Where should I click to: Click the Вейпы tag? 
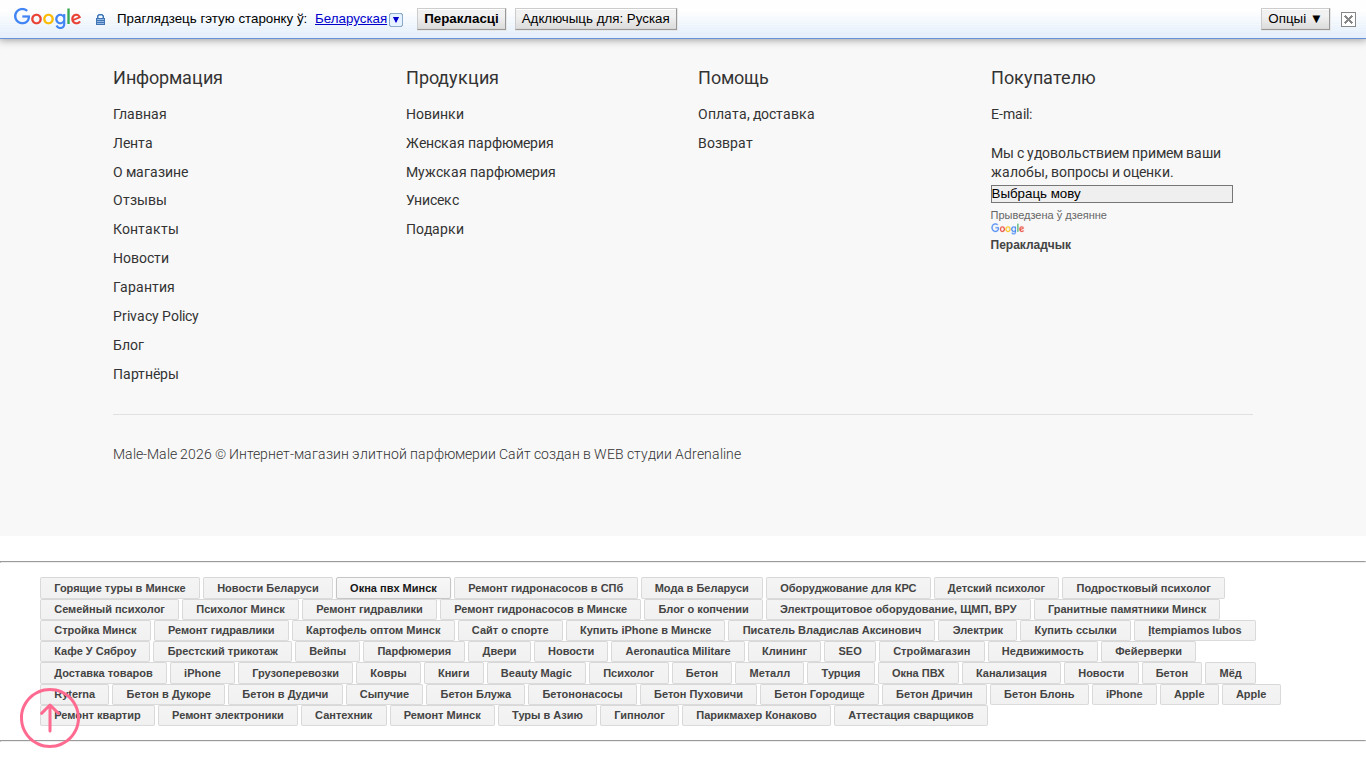pyautogui.click(x=328, y=651)
